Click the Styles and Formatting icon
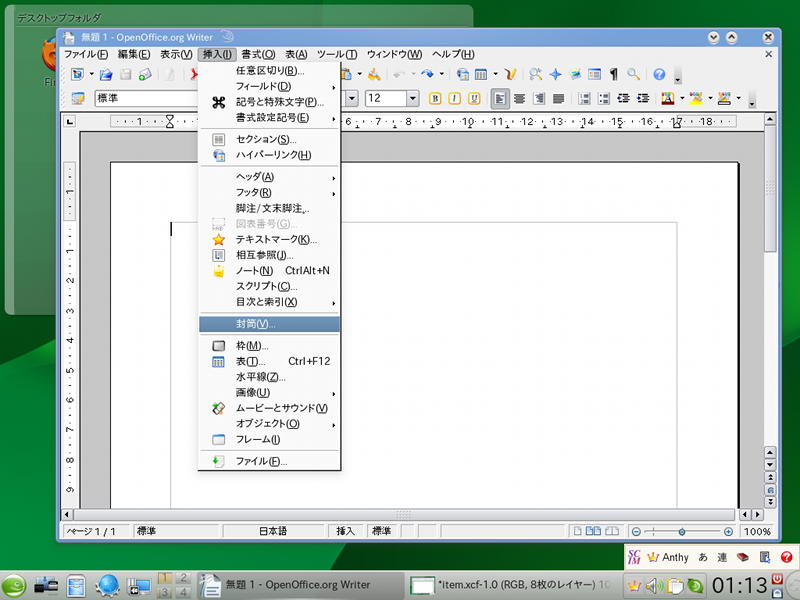The height and width of the screenshot is (600, 800). (78, 98)
